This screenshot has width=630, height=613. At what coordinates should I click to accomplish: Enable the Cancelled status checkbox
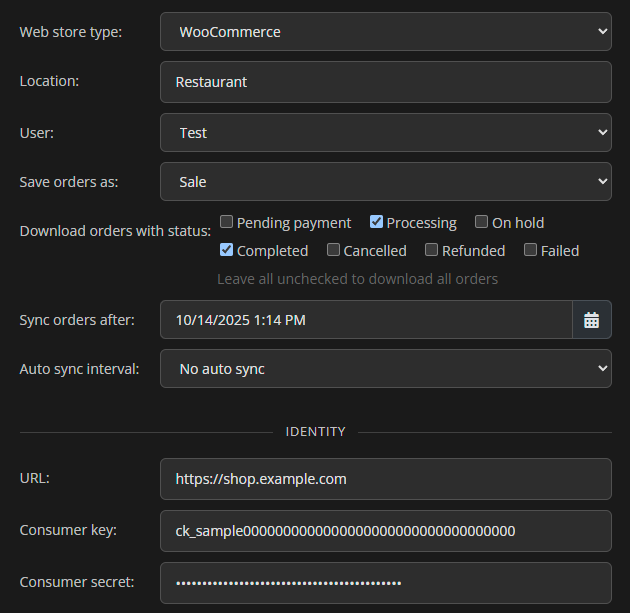coord(333,249)
